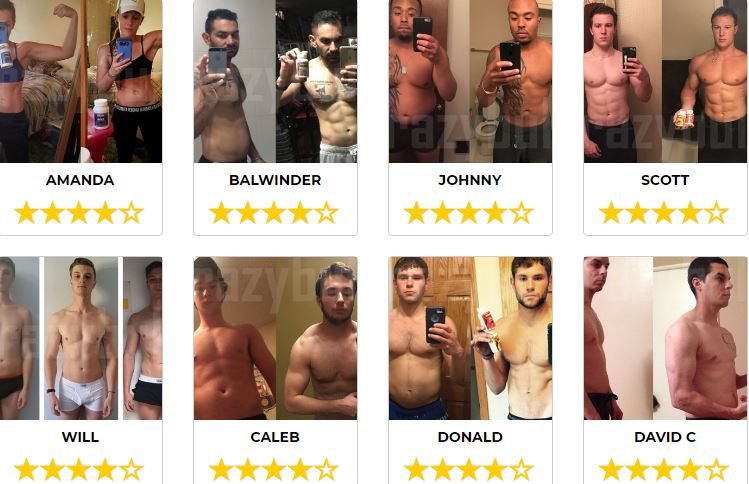Click the first gold star under Balwinder
This screenshot has width=749, height=484.
(x=222, y=213)
